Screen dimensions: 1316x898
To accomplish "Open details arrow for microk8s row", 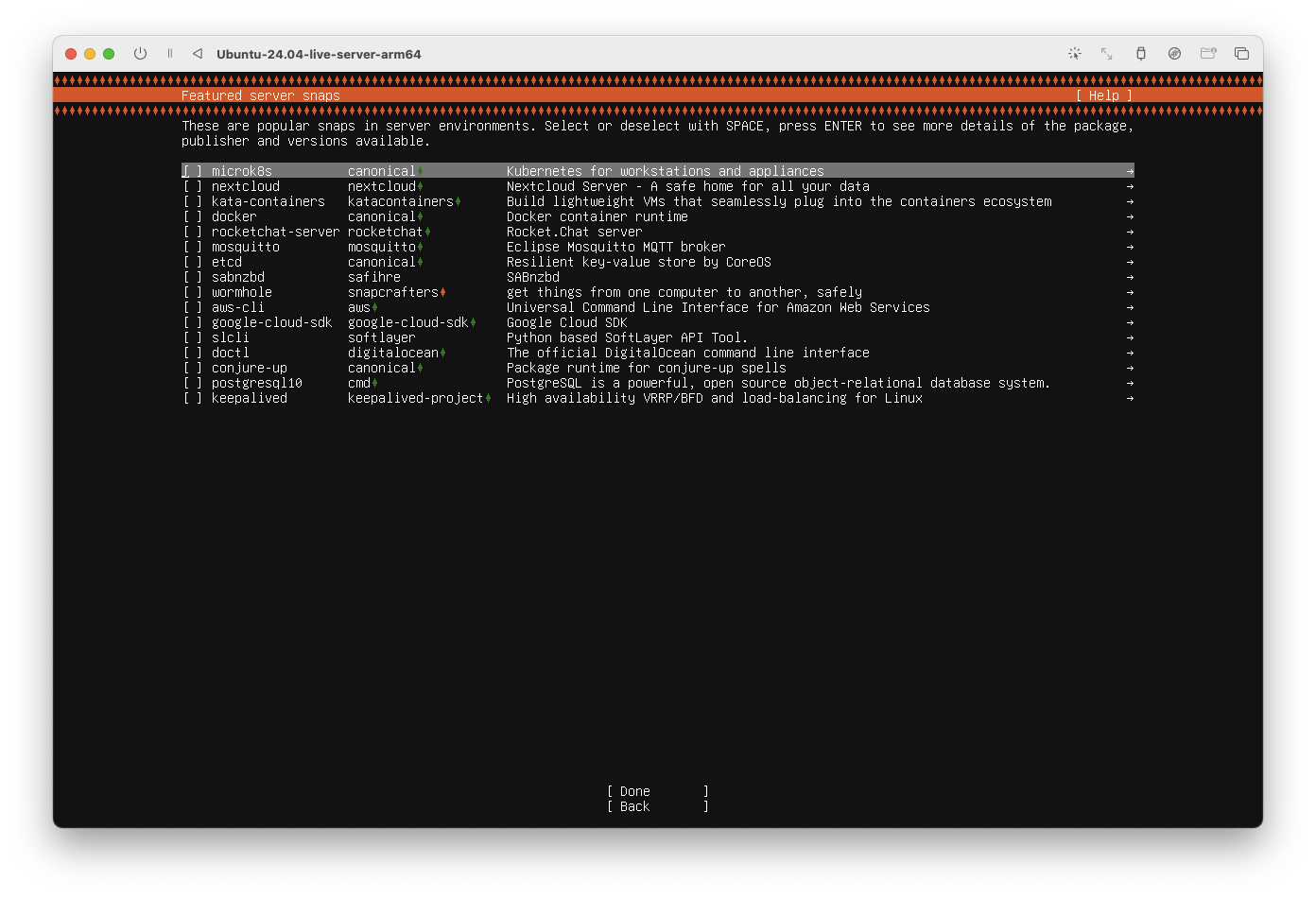I will click(1130, 171).
